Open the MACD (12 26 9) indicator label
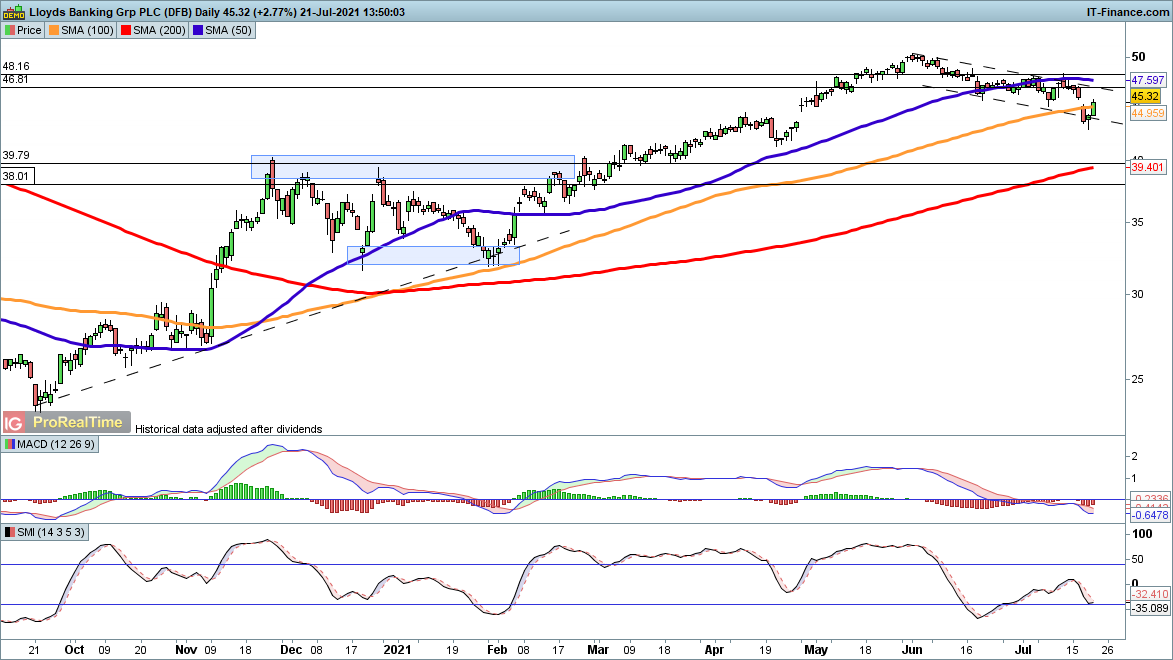 (49, 444)
